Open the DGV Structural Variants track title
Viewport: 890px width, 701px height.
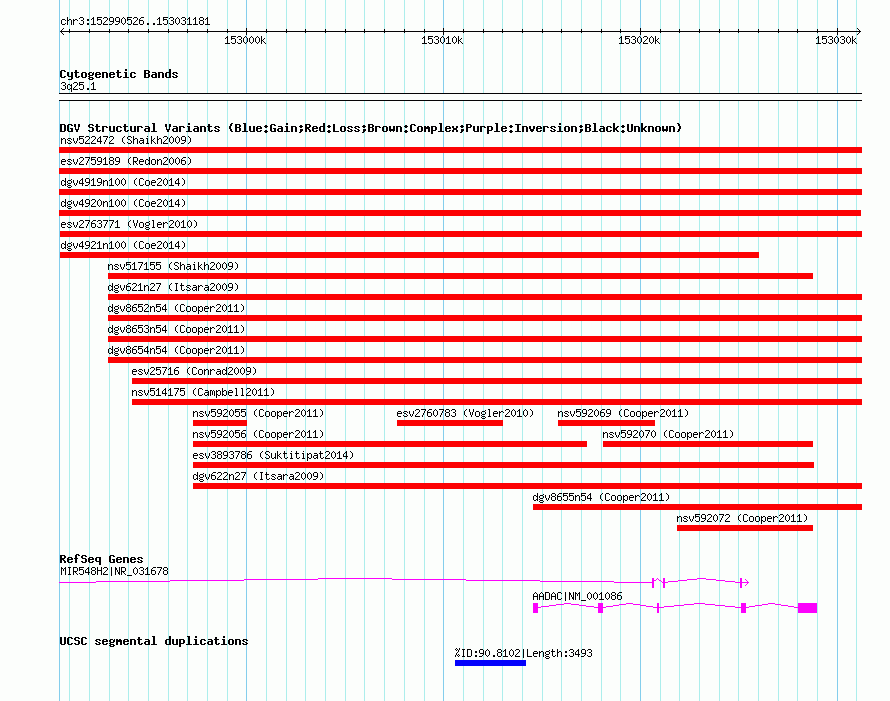pyautogui.click(x=371, y=128)
